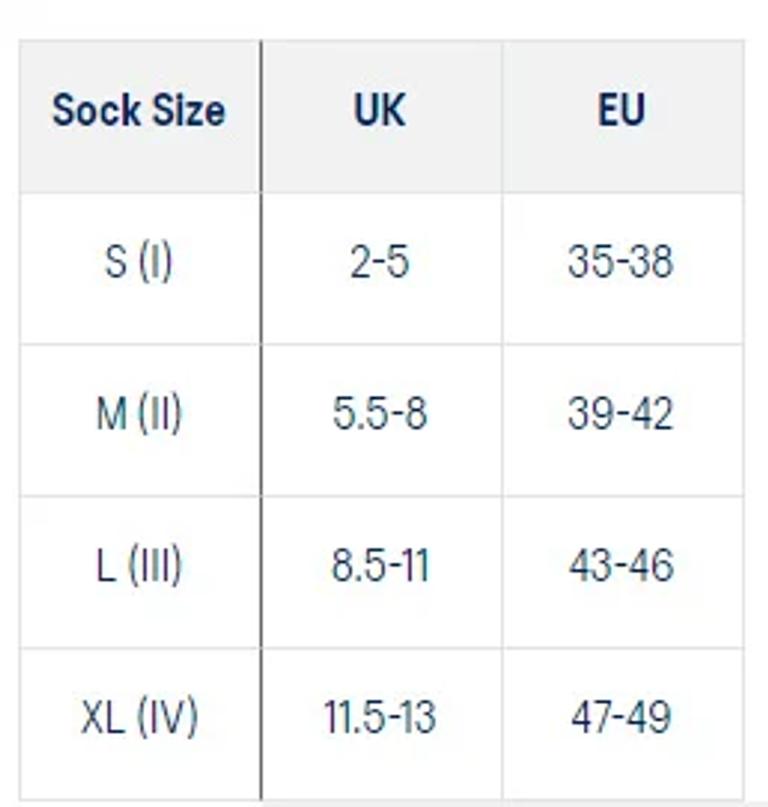Click the L (III) sock size cell
This screenshot has height=807, width=768.
coord(139,566)
